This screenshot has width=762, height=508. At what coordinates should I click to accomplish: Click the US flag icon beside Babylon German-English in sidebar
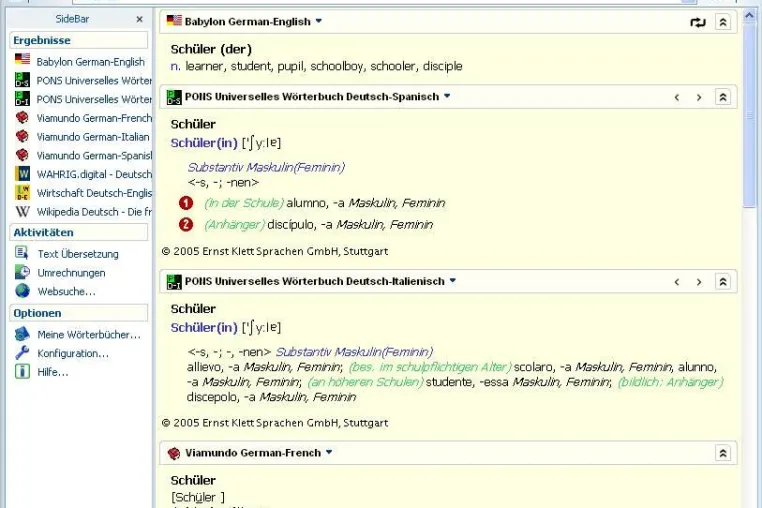pyautogui.click(x=22, y=59)
